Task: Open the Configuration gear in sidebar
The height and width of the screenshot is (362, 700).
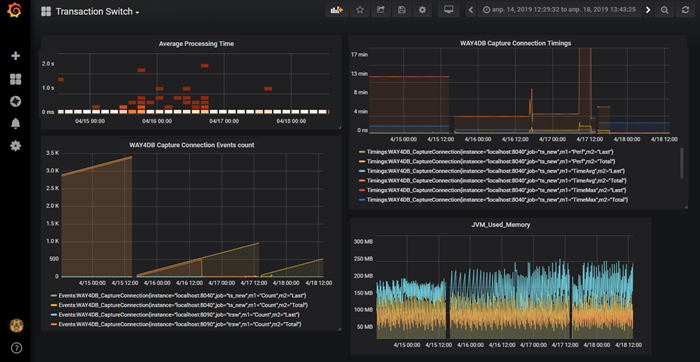Action: (15, 146)
